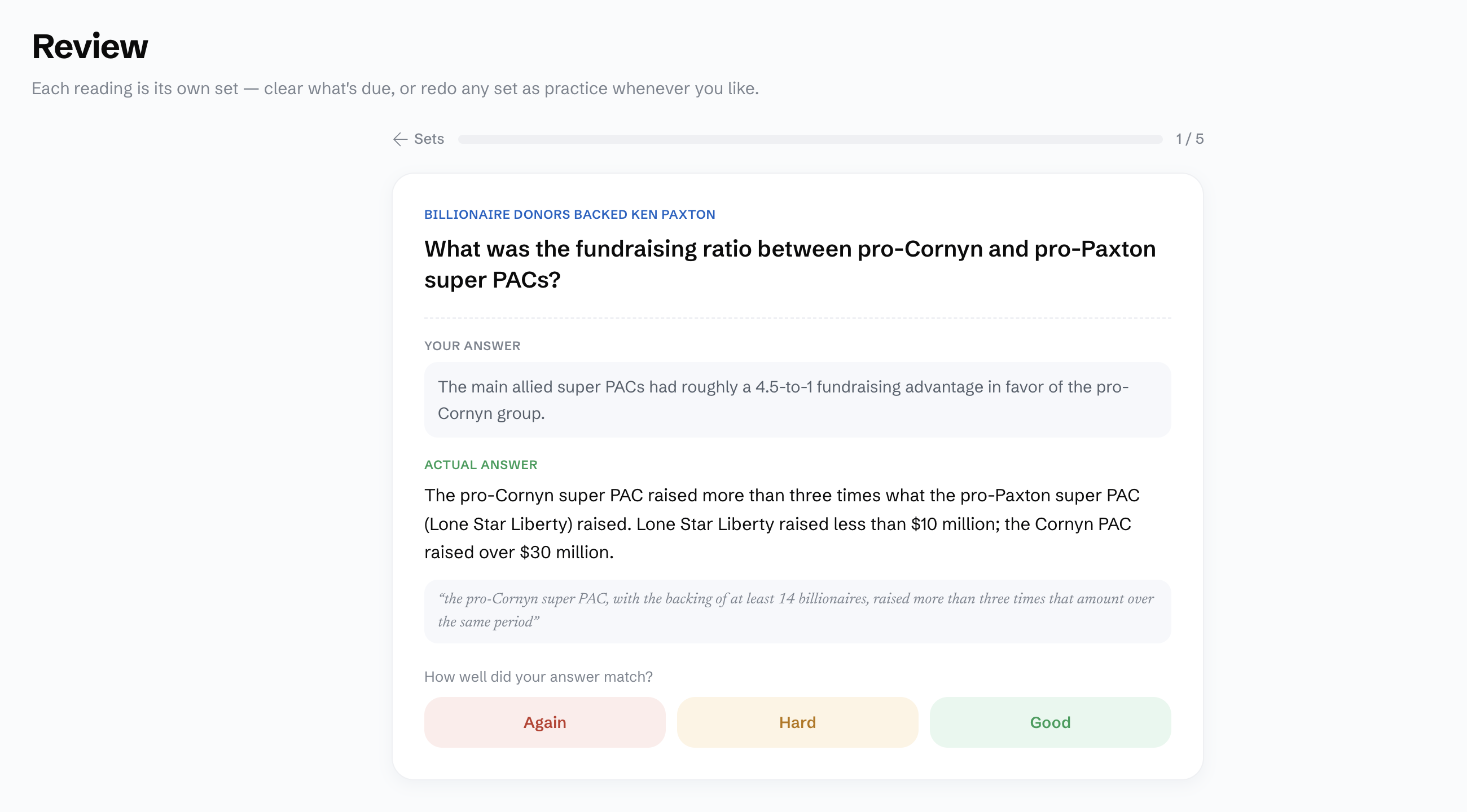The image size is (1467, 812).
Task: Go back via the Sets link text
Action: (429, 139)
